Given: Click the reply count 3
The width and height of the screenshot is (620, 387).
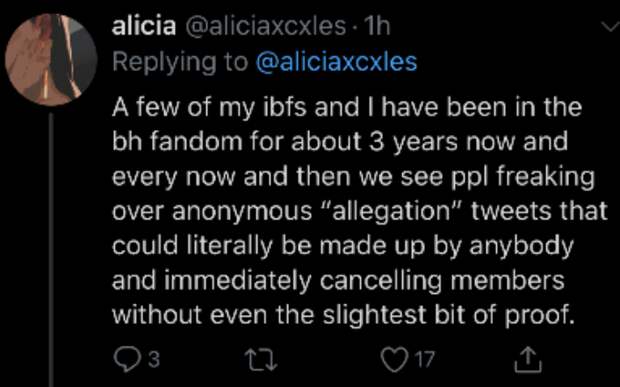Looking at the screenshot, I should [154, 360].
